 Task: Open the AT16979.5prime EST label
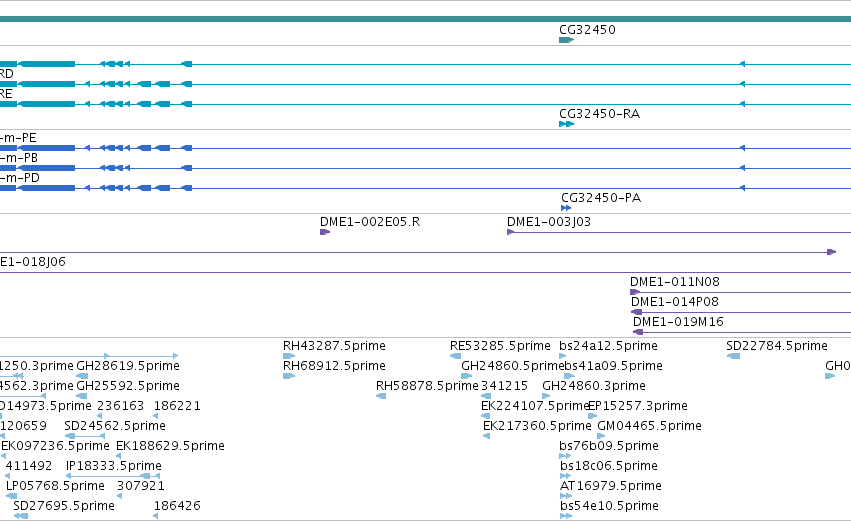point(611,487)
